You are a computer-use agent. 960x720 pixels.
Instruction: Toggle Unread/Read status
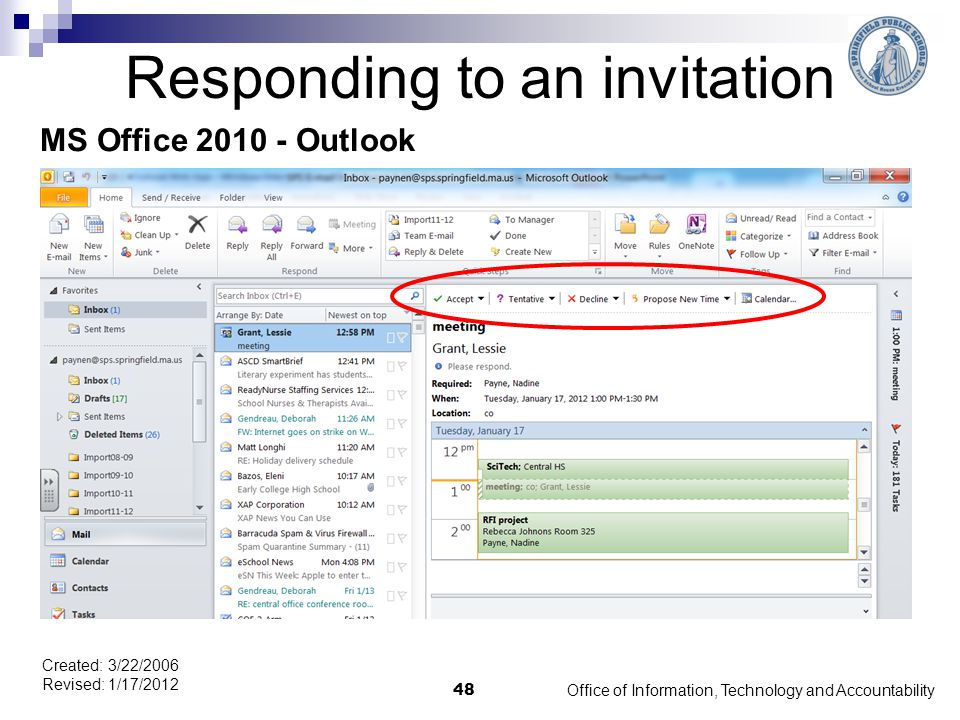point(761,218)
